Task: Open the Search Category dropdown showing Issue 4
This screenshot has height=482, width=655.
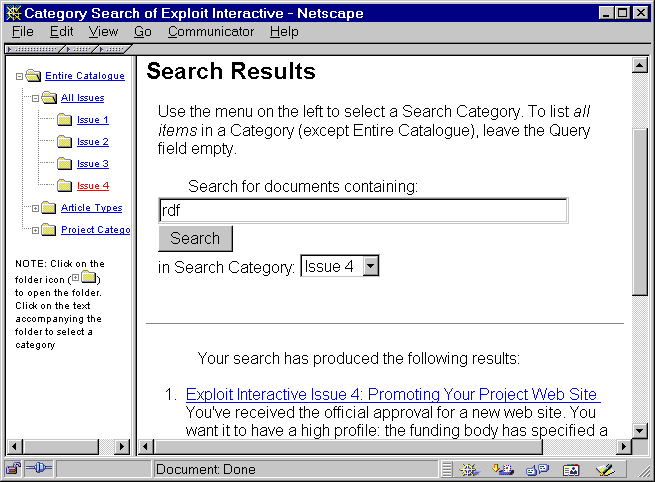Action: coord(371,266)
